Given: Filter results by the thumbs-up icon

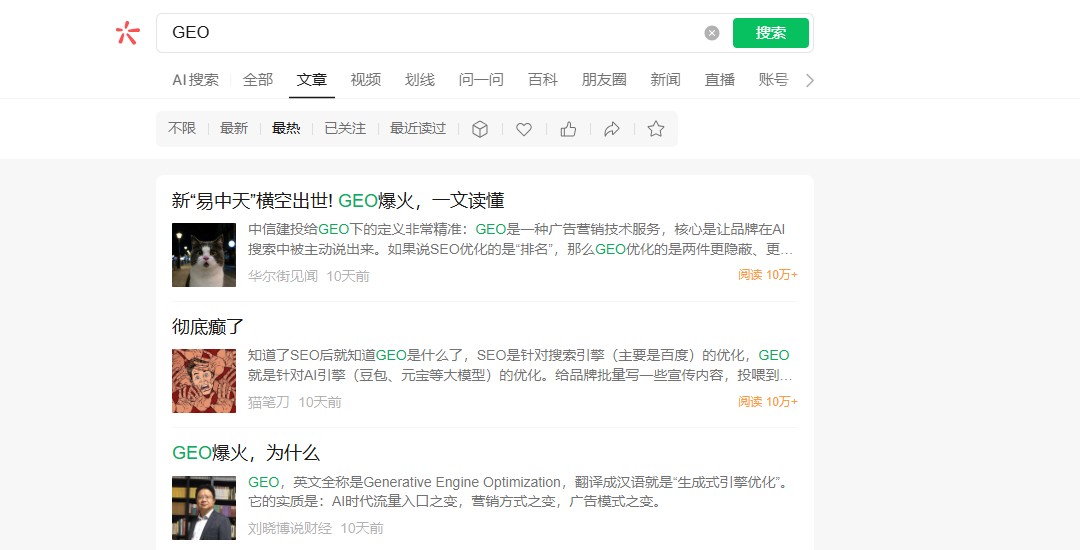Looking at the screenshot, I should pos(568,129).
